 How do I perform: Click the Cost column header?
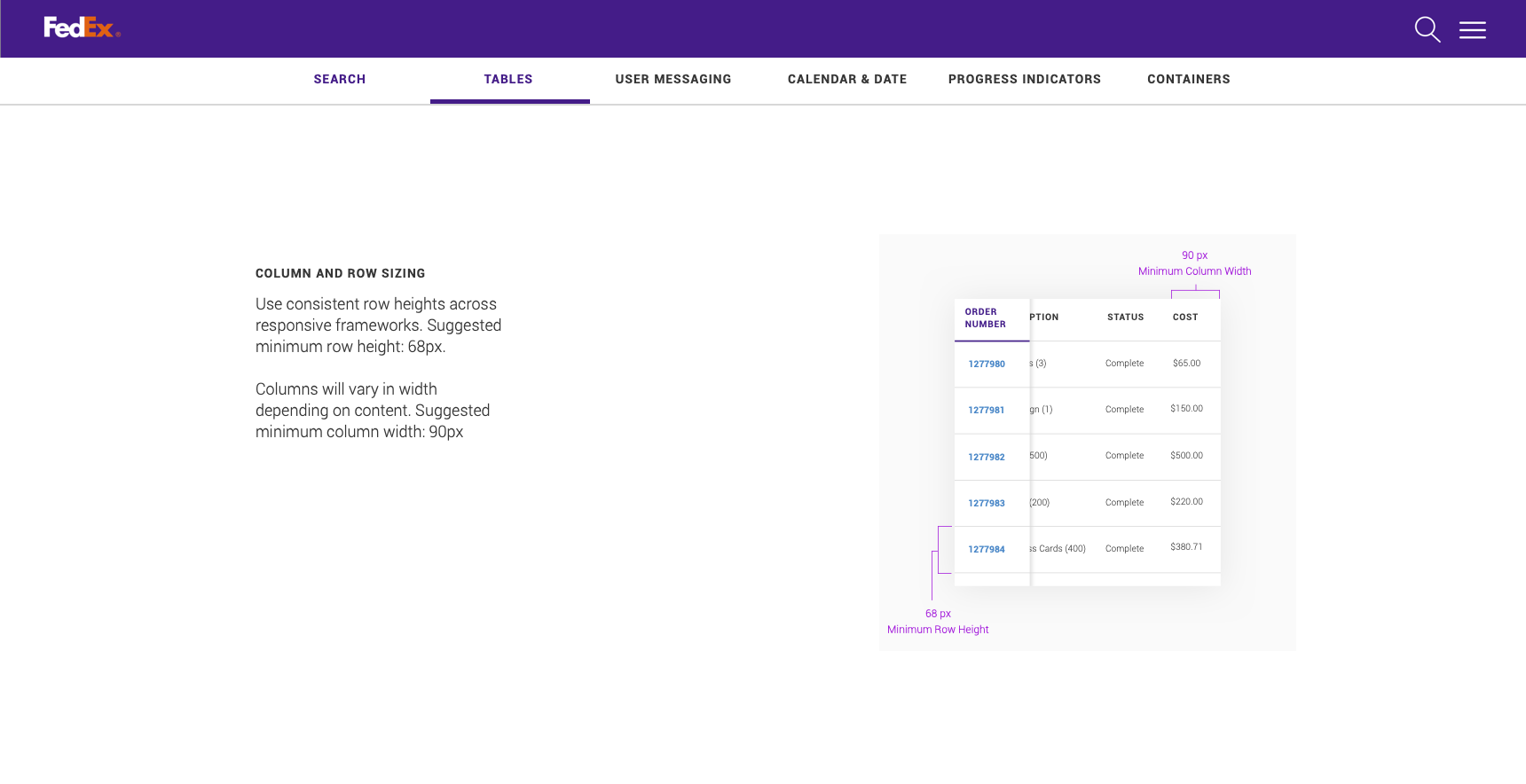[x=1185, y=318]
